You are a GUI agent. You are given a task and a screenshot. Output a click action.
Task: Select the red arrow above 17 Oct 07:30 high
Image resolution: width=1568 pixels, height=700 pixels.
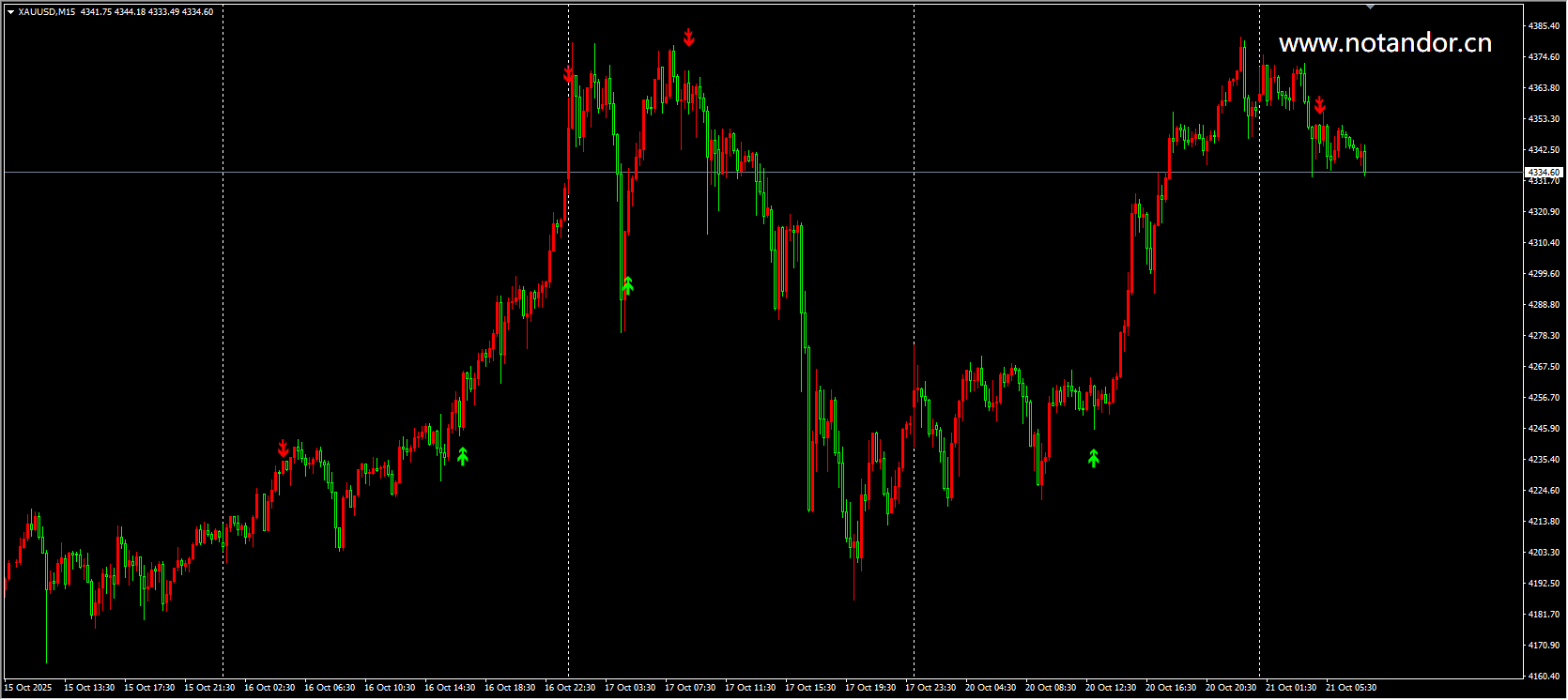point(689,38)
